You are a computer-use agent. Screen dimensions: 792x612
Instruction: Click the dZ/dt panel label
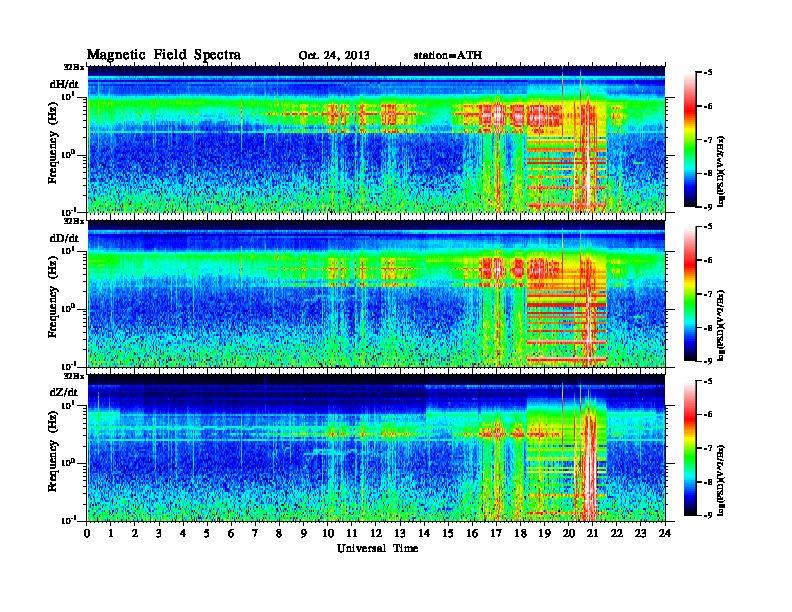tap(64, 392)
